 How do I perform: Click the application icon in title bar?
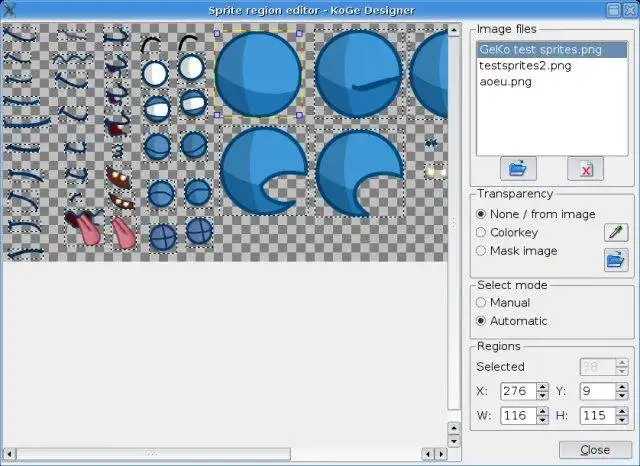coord(9,9)
